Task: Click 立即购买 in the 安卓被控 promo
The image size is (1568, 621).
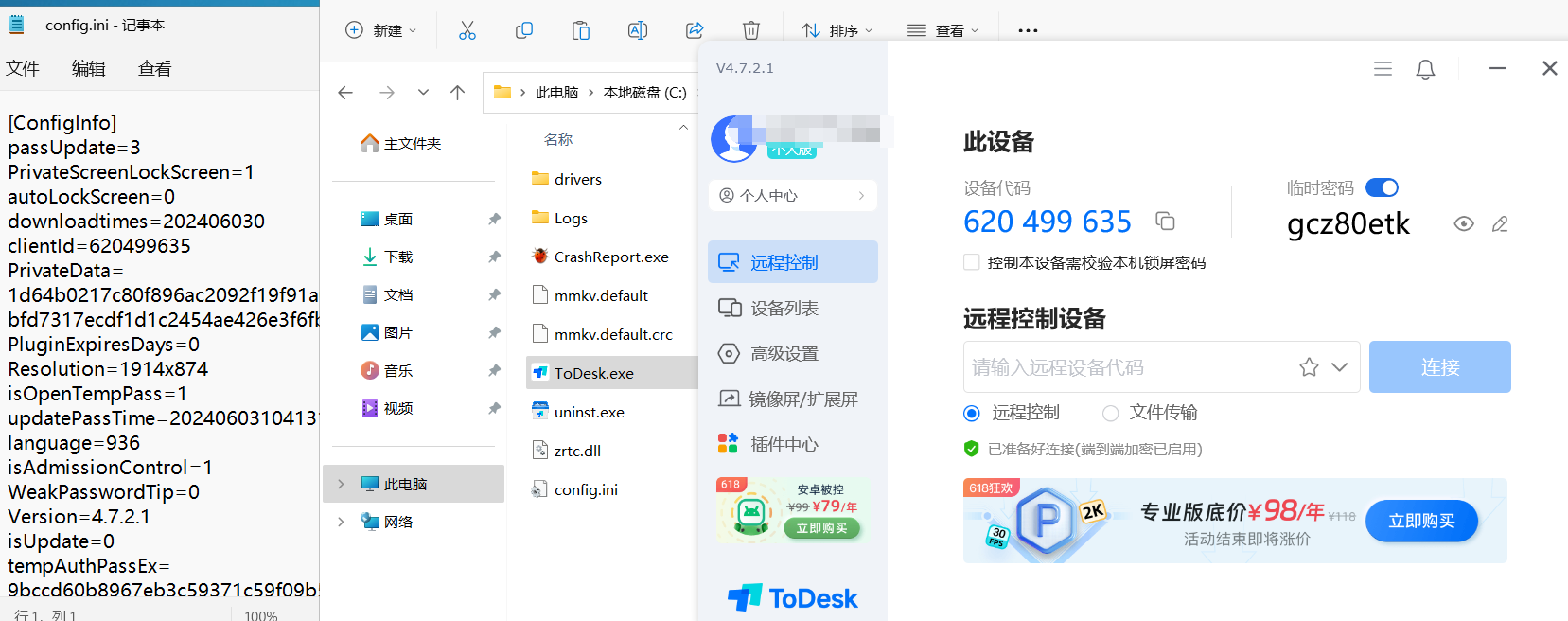Action: [x=821, y=528]
